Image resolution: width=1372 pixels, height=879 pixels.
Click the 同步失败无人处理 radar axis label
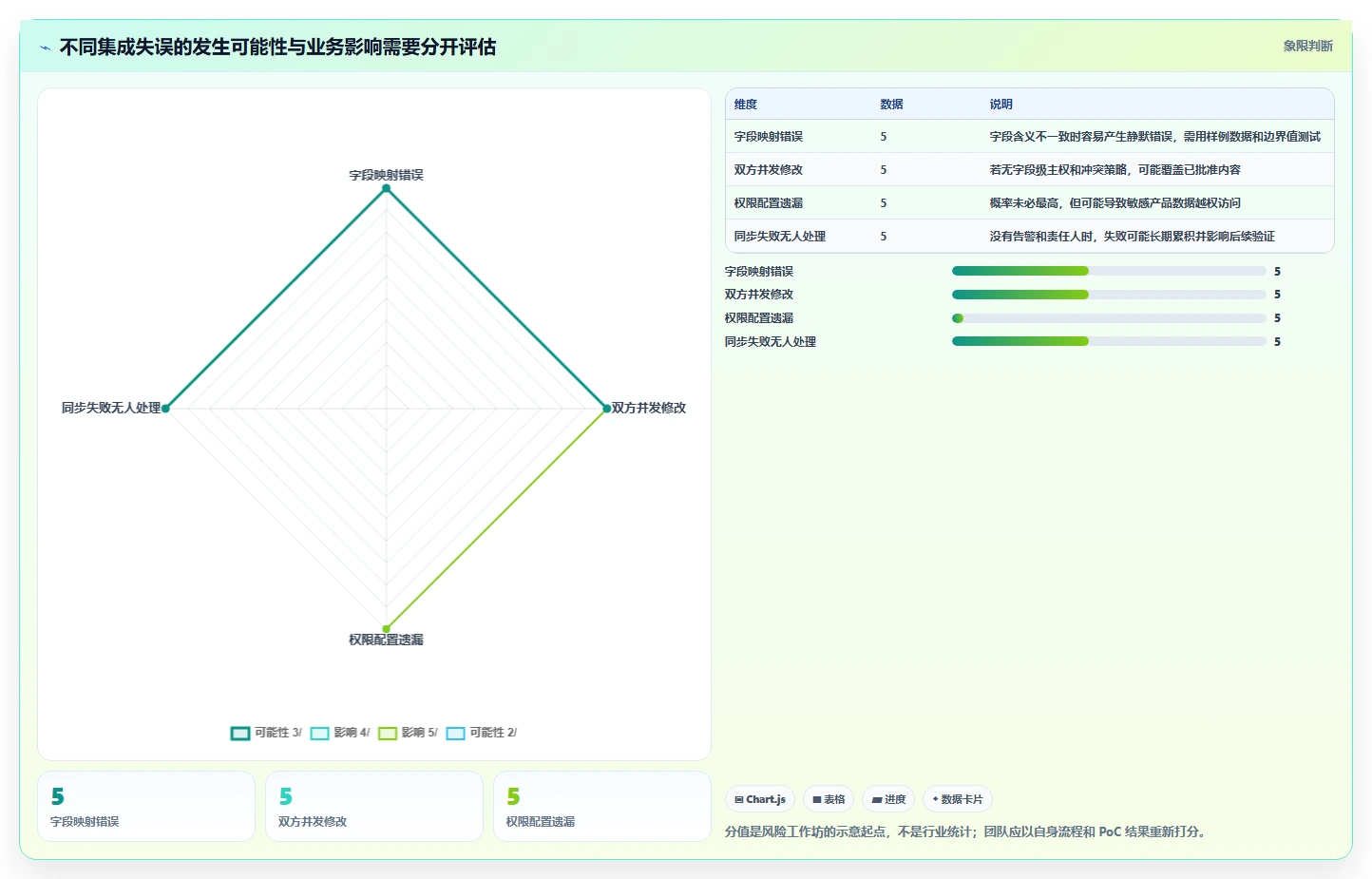111,408
